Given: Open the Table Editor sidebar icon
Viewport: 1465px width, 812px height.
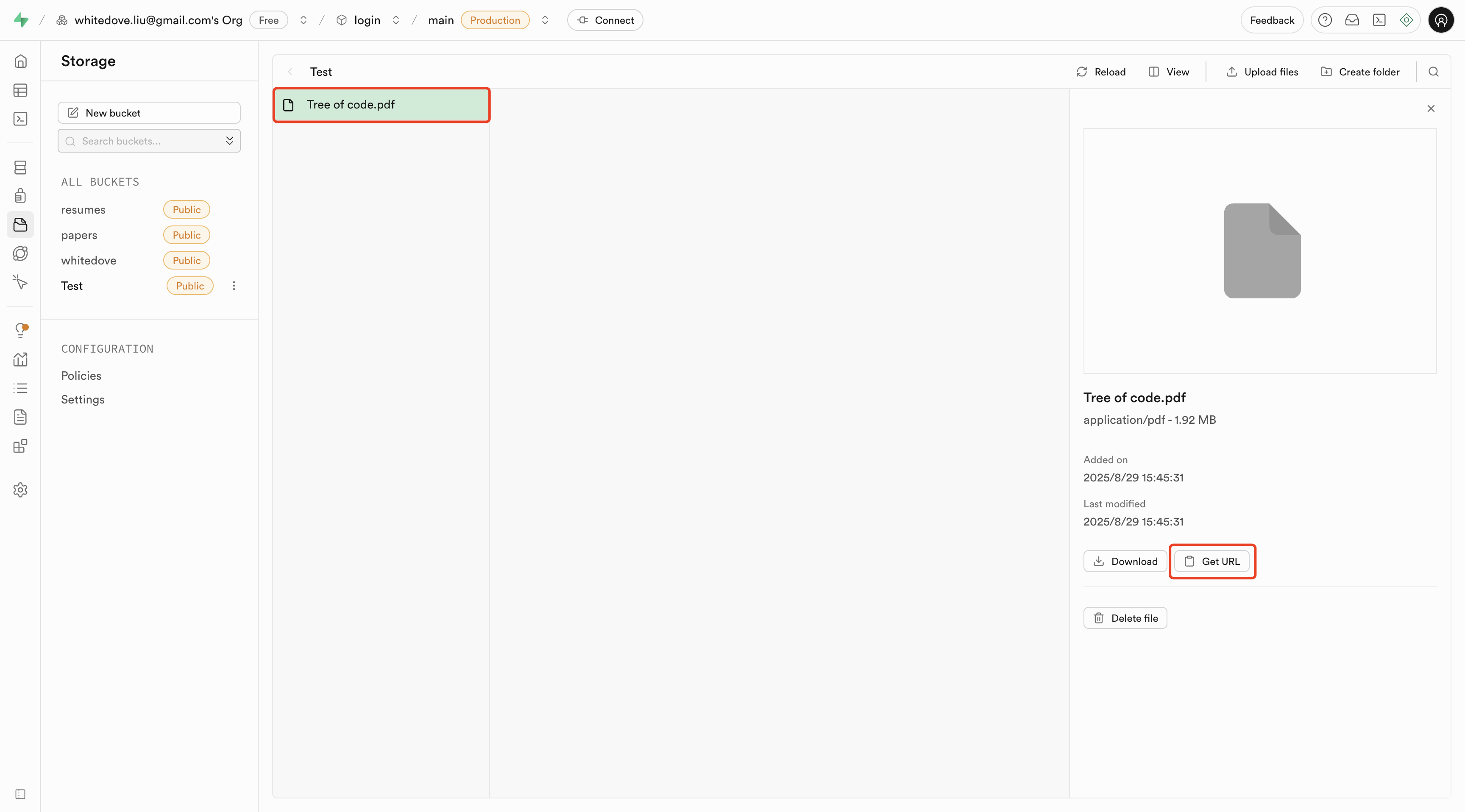Looking at the screenshot, I should [20, 90].
